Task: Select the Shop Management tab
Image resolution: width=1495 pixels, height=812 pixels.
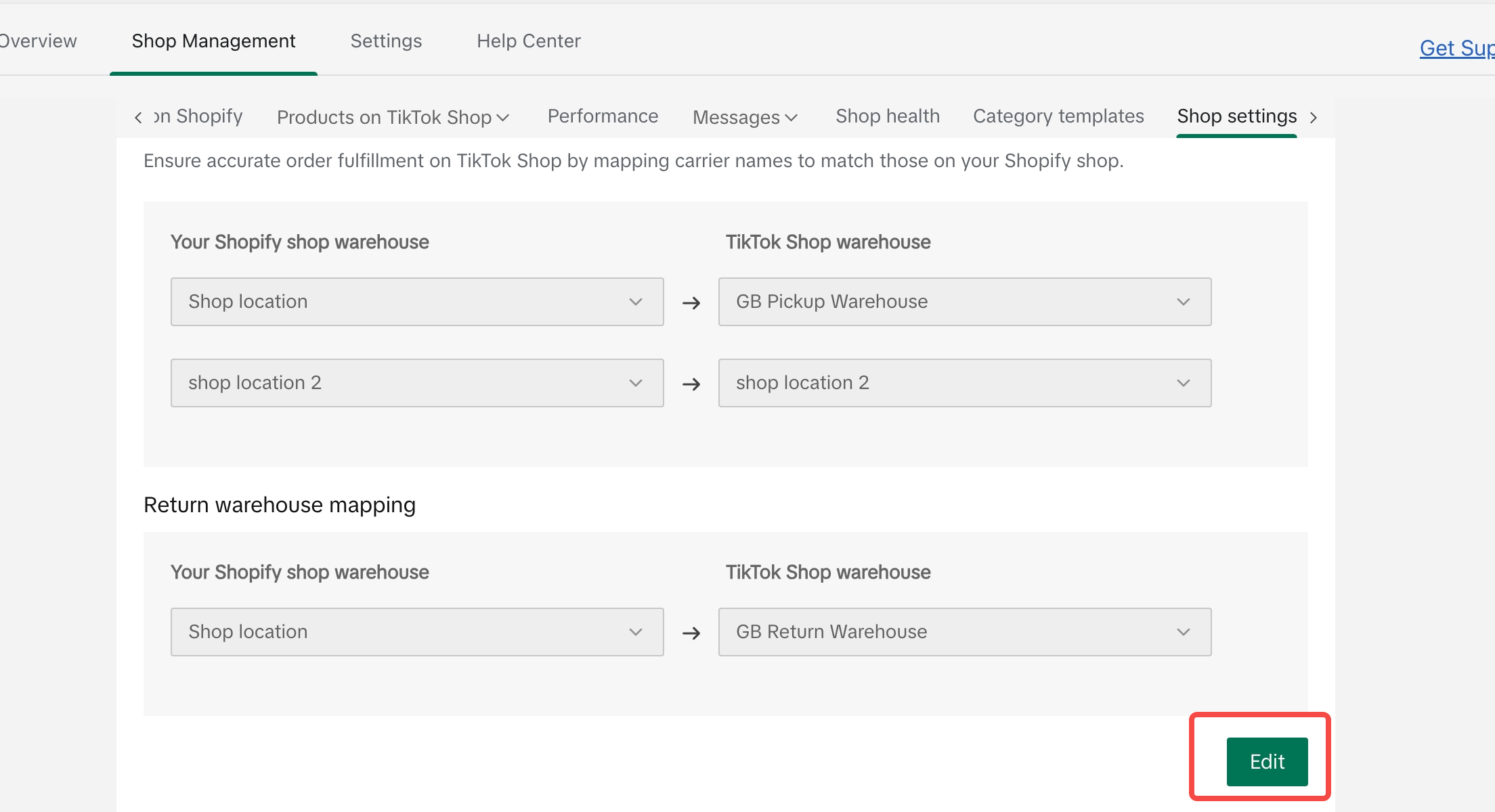Action: coord(213,41)
